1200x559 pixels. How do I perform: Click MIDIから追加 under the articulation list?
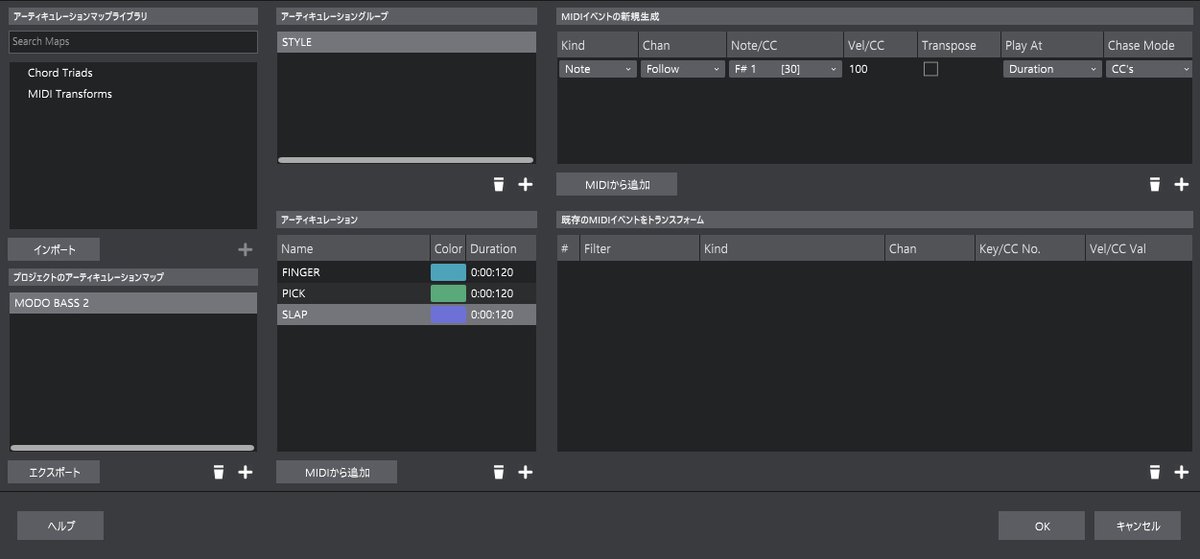[x=337, y=472]
